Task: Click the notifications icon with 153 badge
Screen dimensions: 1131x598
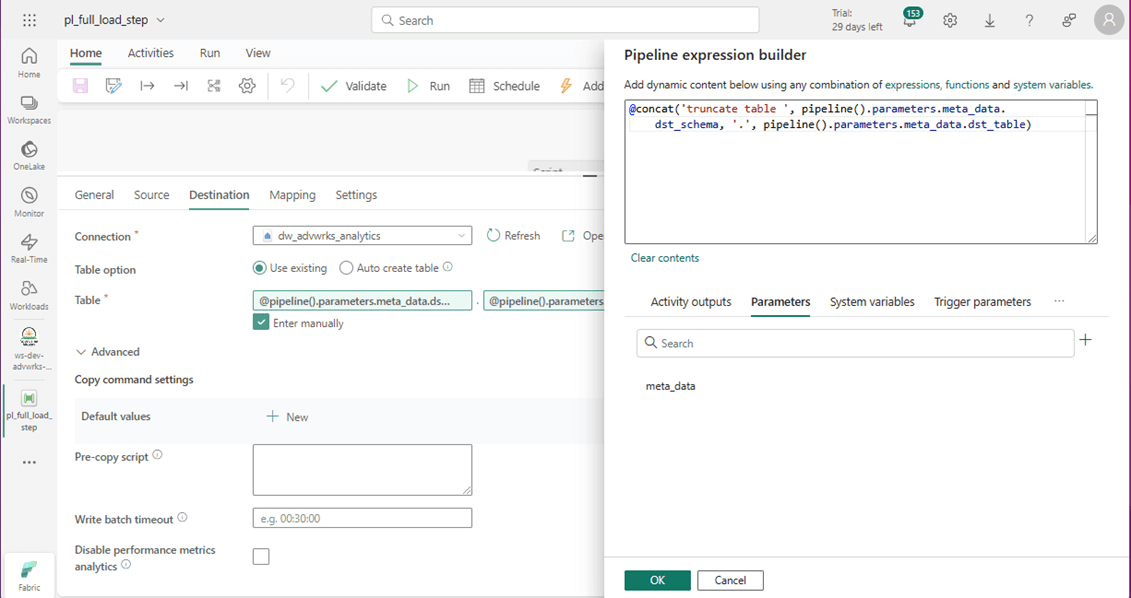Action: click(x=910, y=20)
